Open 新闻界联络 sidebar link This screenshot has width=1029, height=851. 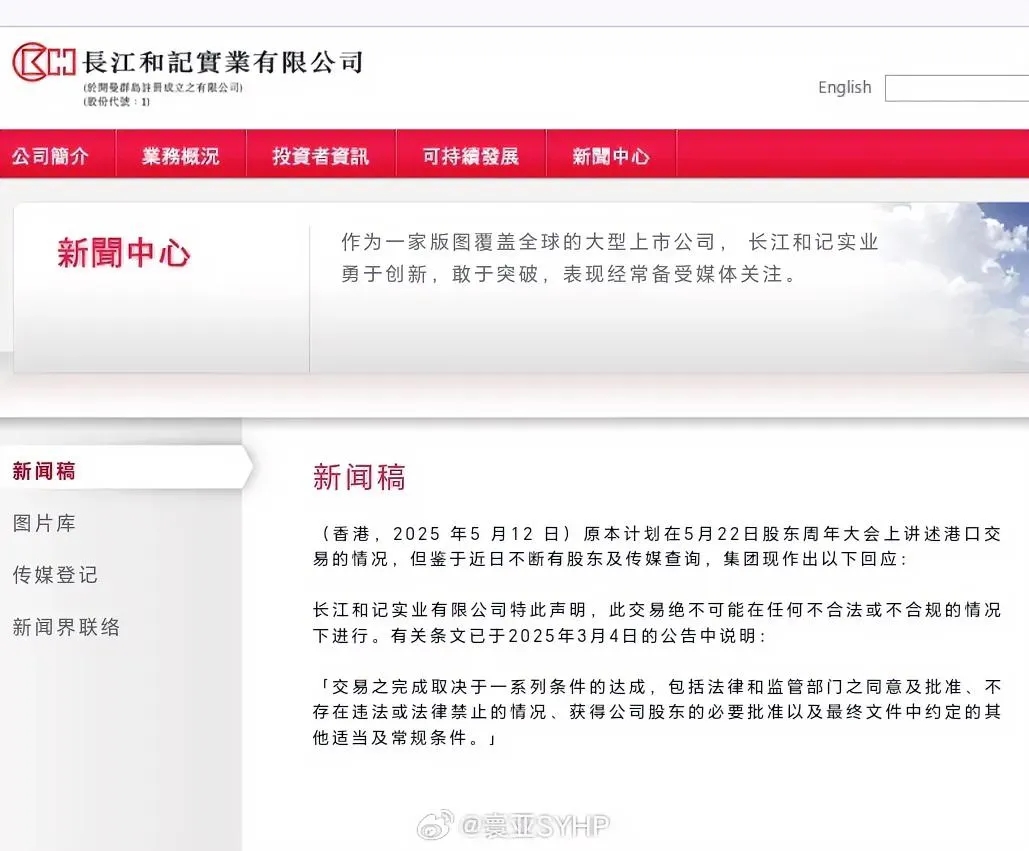[x=66, y=627]
